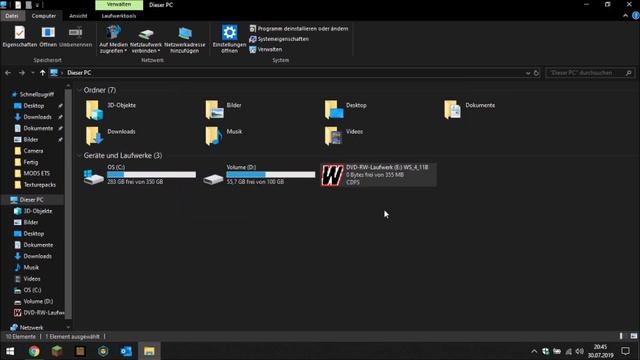Select the DVD-RW-Laufwerk (E:) drive icon
This screenshot has width=640, height=360.
332,175
